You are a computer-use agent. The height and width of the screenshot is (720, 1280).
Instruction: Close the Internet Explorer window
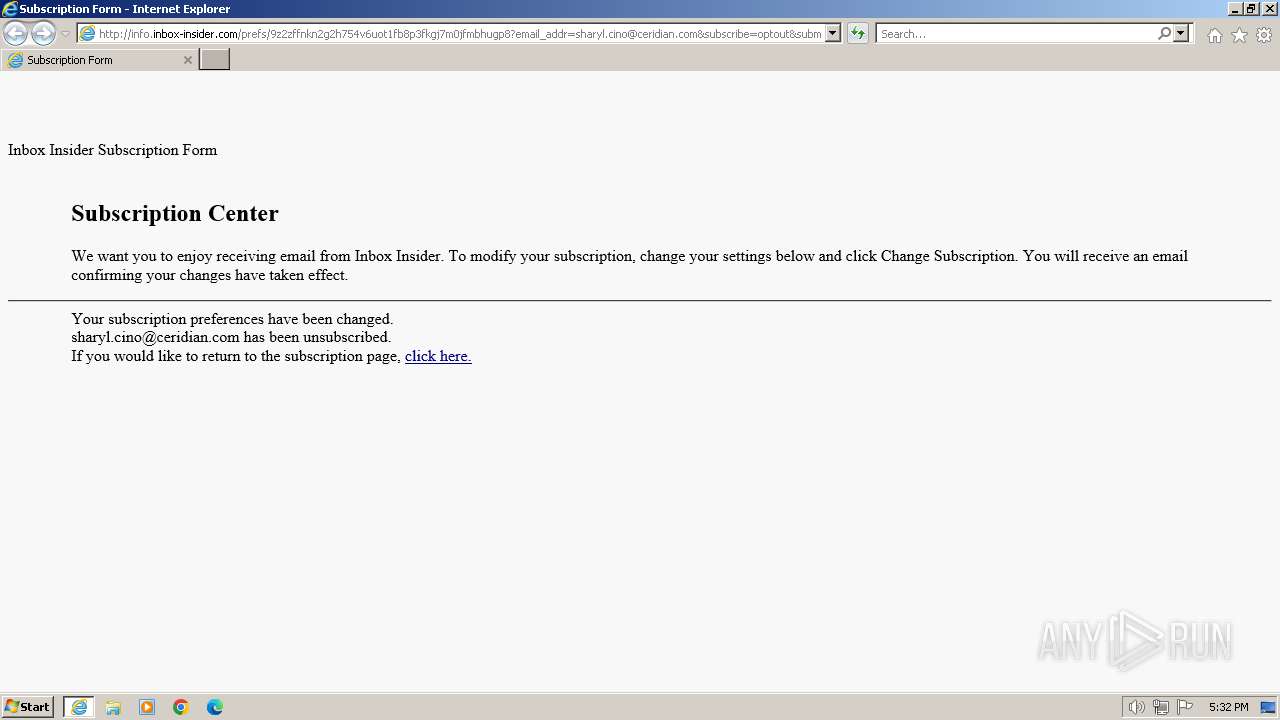[1270, 9]
